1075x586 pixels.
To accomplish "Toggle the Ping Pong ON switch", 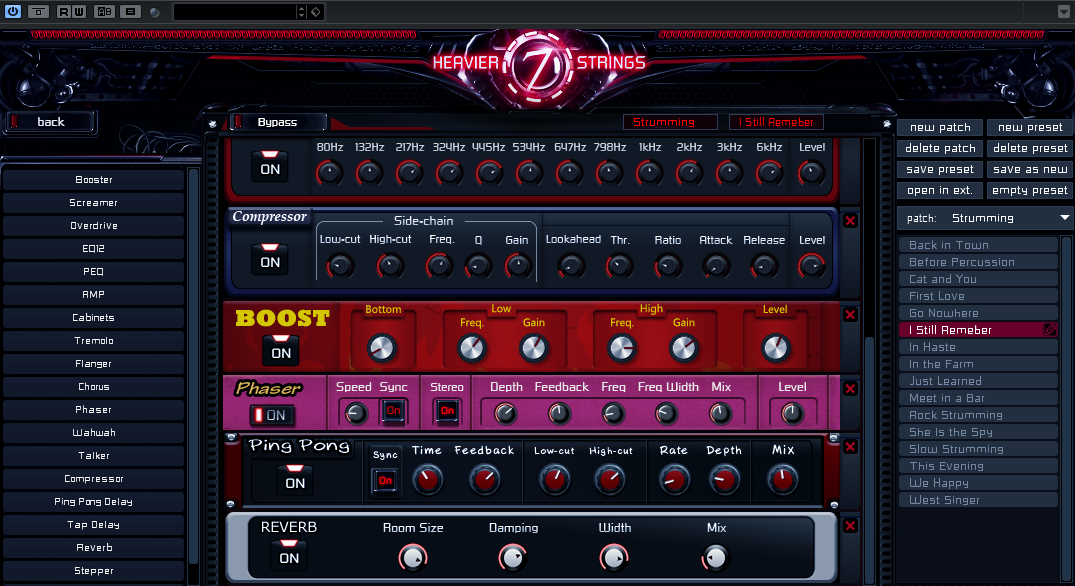I will (x=295, y=480).
